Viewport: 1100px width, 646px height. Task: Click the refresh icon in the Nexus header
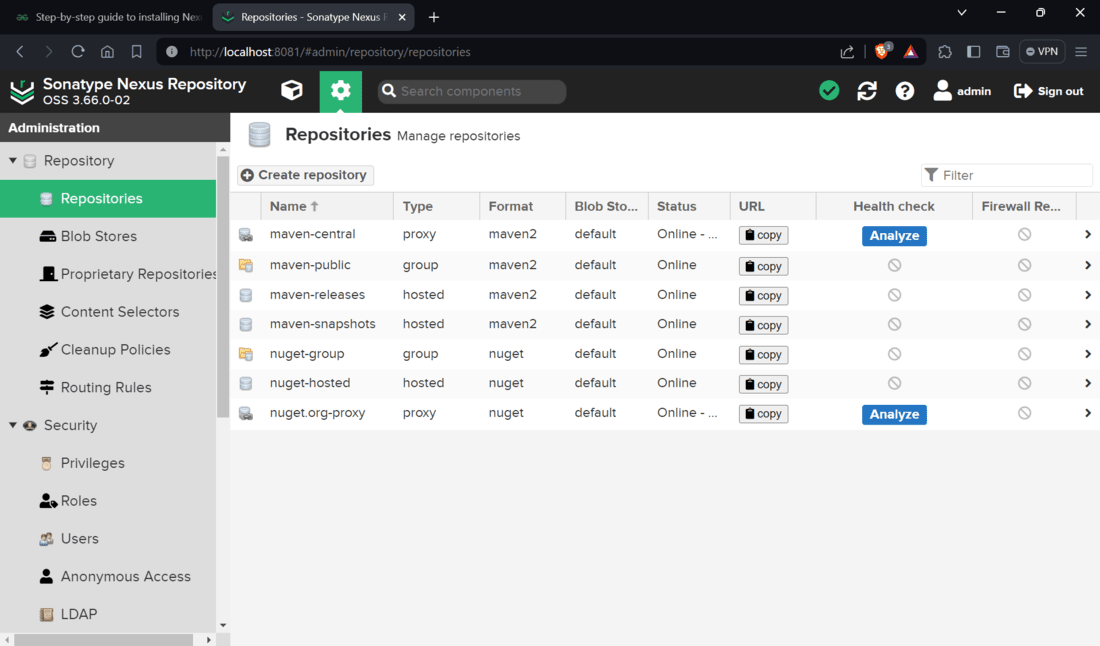pos(866,90)
